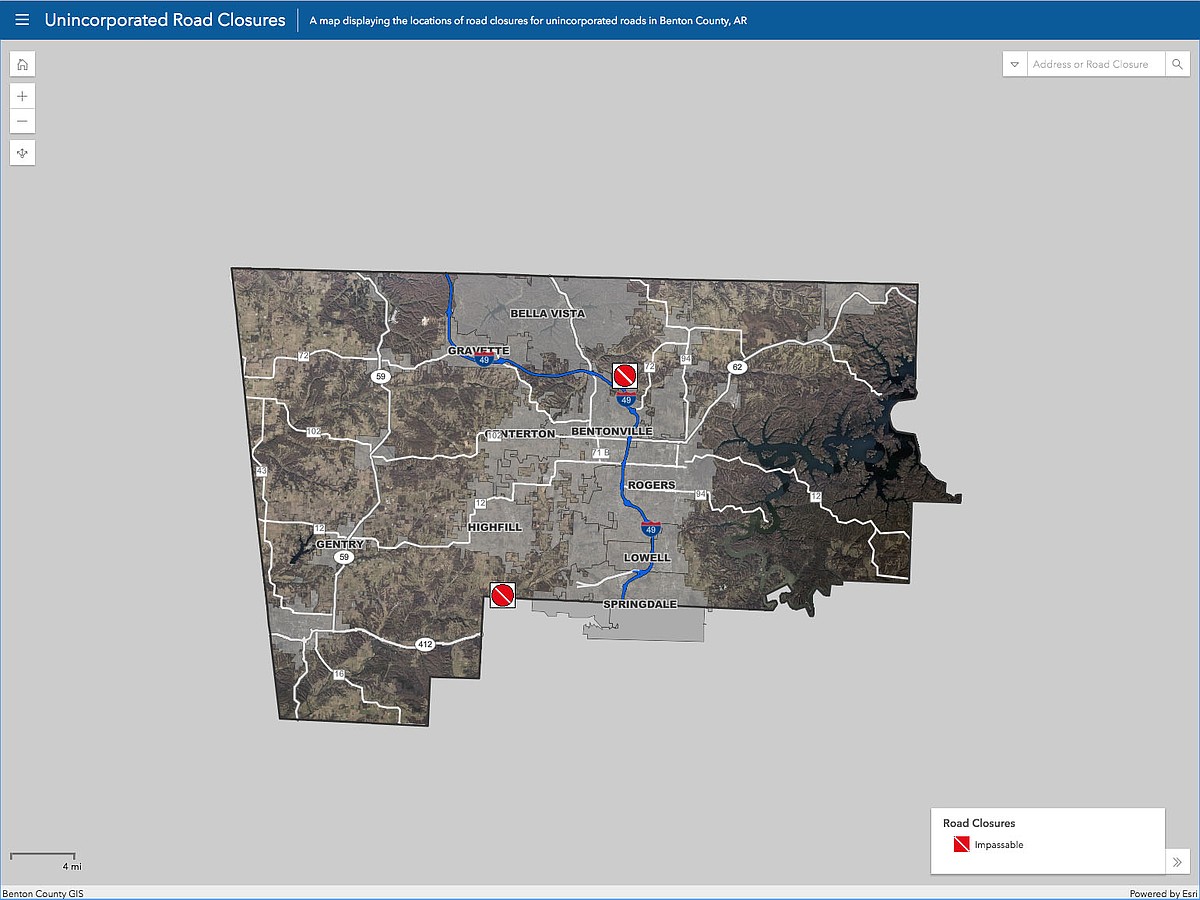Open the search source dropdown
Screen dimensions: 1200x900
(1015, 64)
